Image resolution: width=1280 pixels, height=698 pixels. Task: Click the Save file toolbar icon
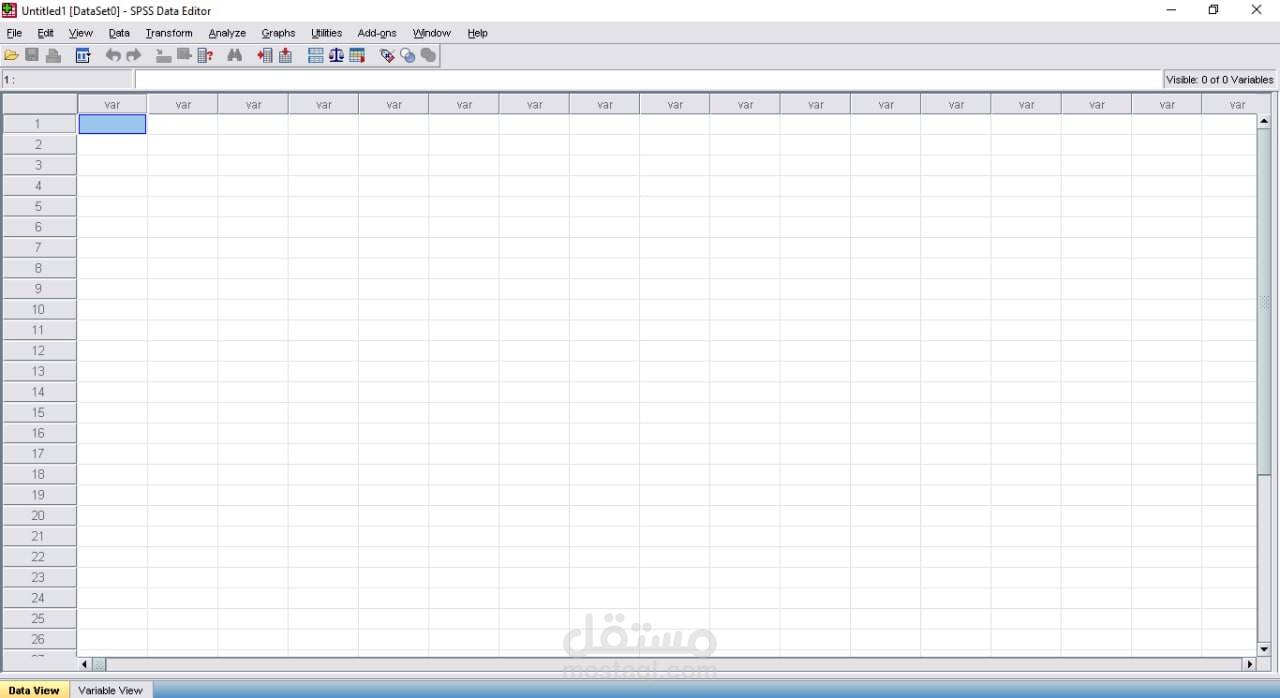tap(32, 56)
